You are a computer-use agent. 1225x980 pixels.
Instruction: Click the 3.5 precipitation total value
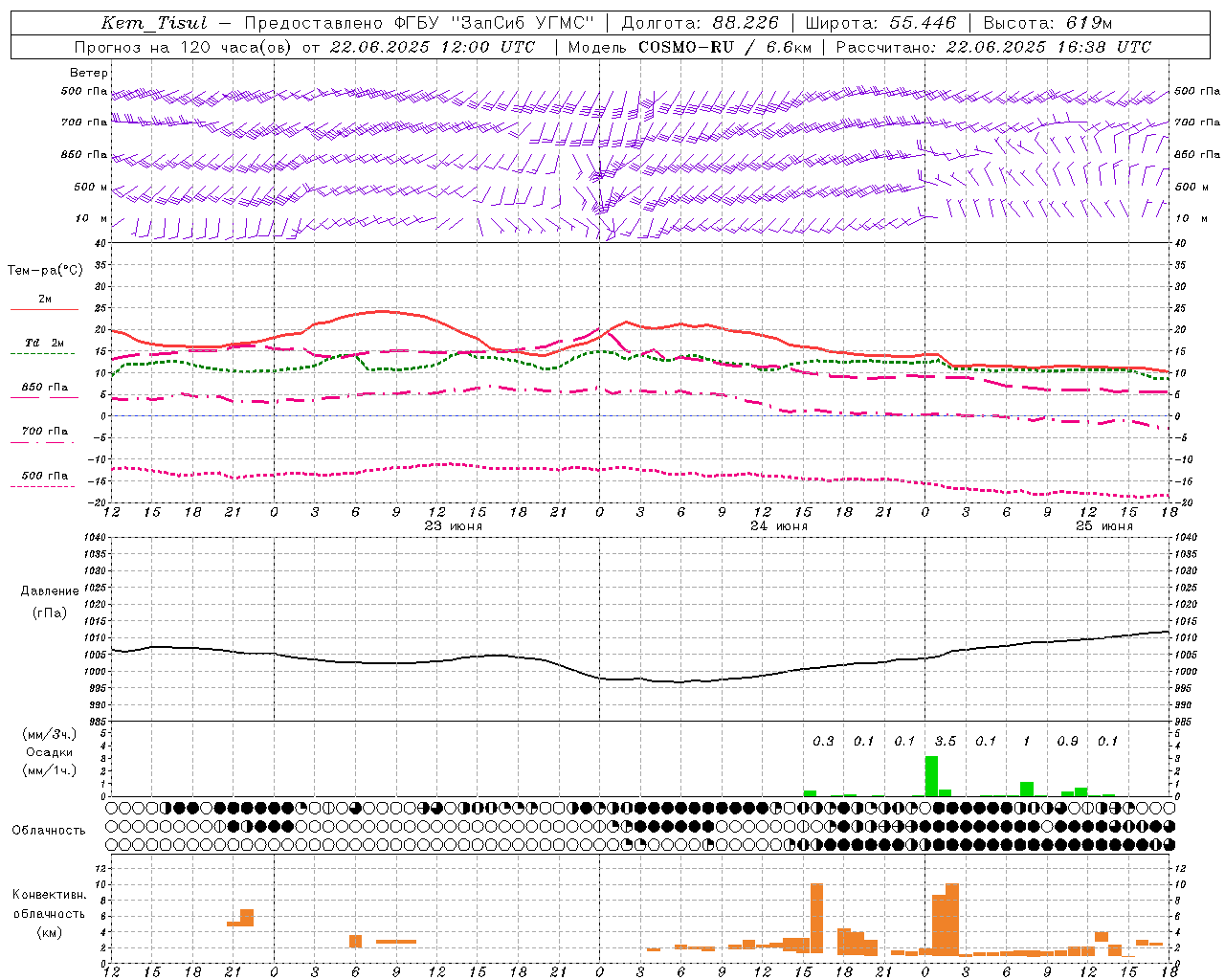point(945,742)
